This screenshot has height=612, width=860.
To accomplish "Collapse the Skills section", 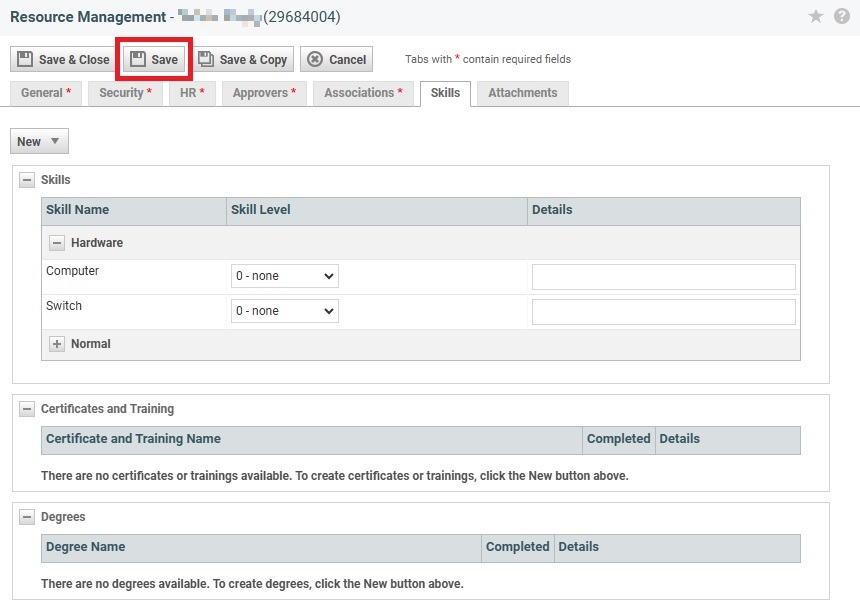I will pos(27,180).
